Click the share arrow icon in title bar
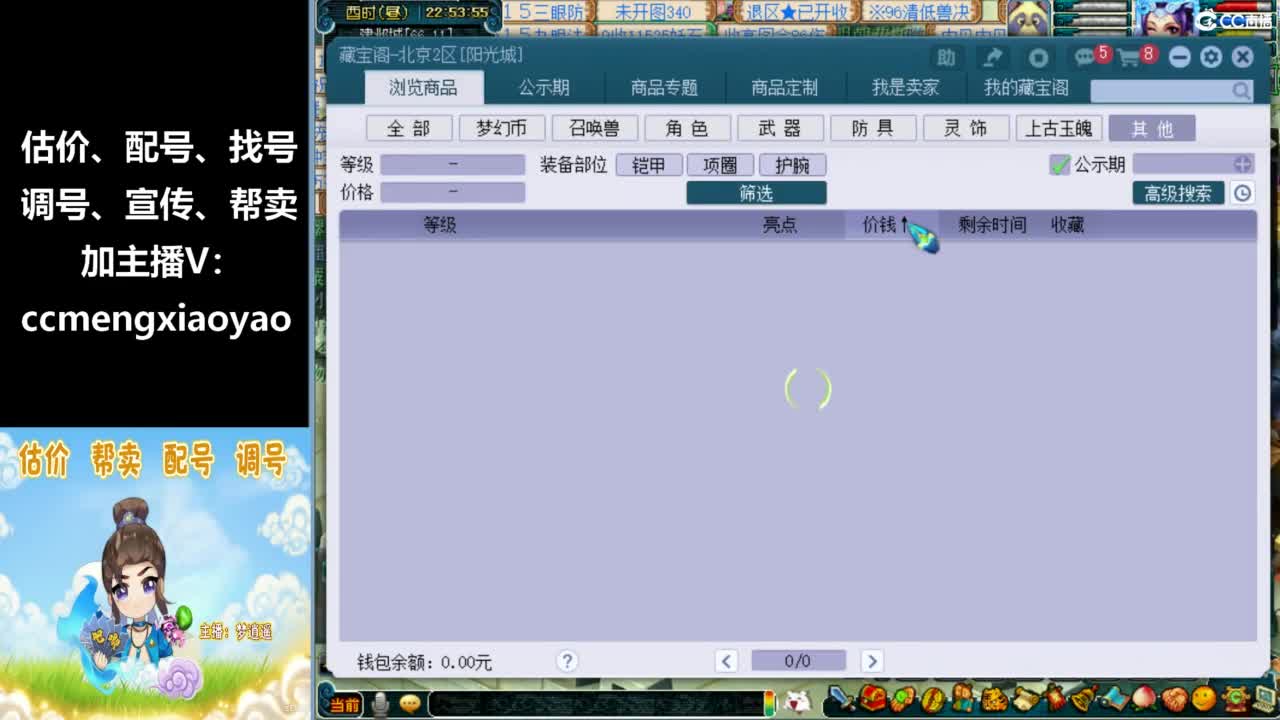The width and height of the screenshot is (1280, 720). pyautogui.click(x=992, y=57)
